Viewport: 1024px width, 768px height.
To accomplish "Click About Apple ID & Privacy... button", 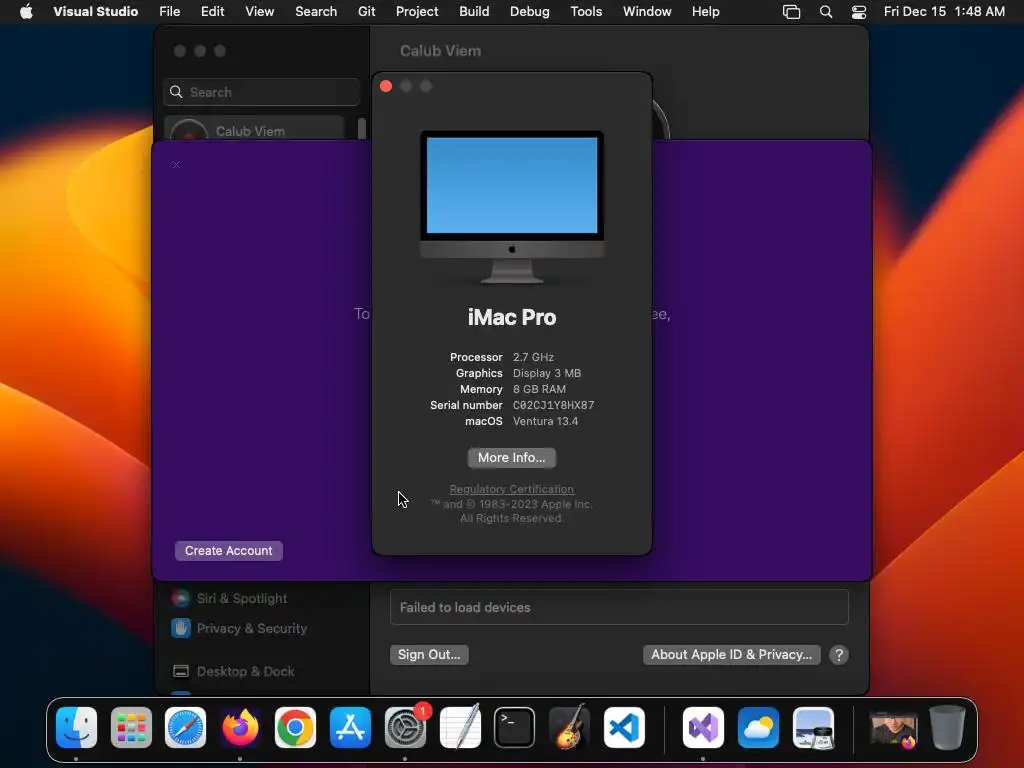I will (731, 654).
